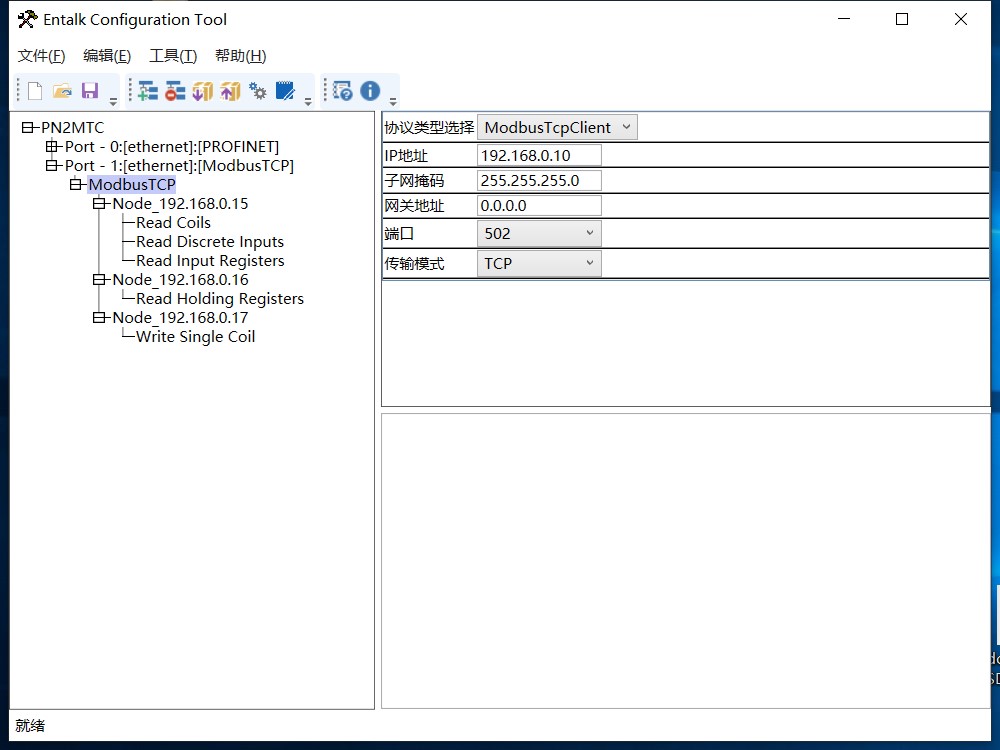Select Node_192.168.0.17 in tree

coord(180,318)
